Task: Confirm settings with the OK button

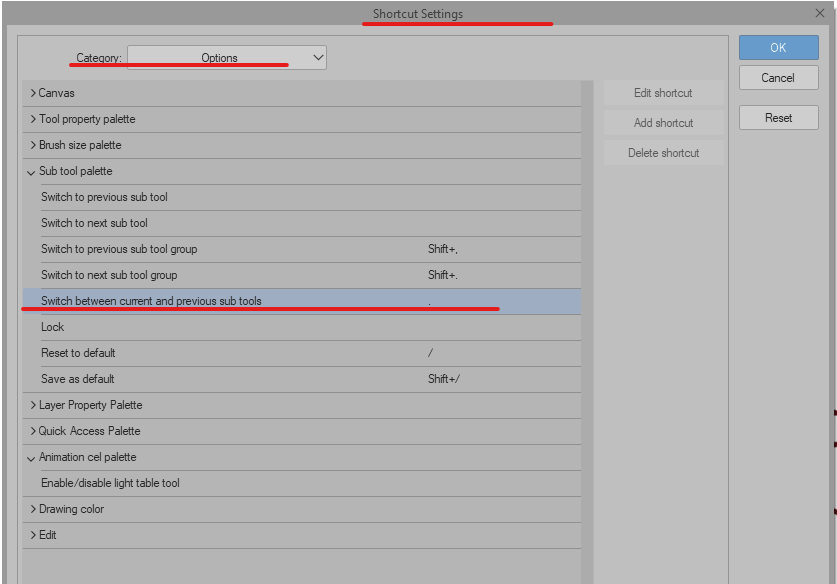Action: point(778,47)
